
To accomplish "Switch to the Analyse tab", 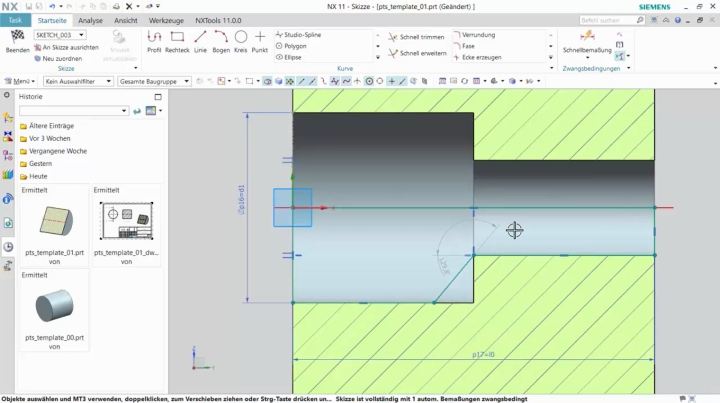I will [90, 20].
